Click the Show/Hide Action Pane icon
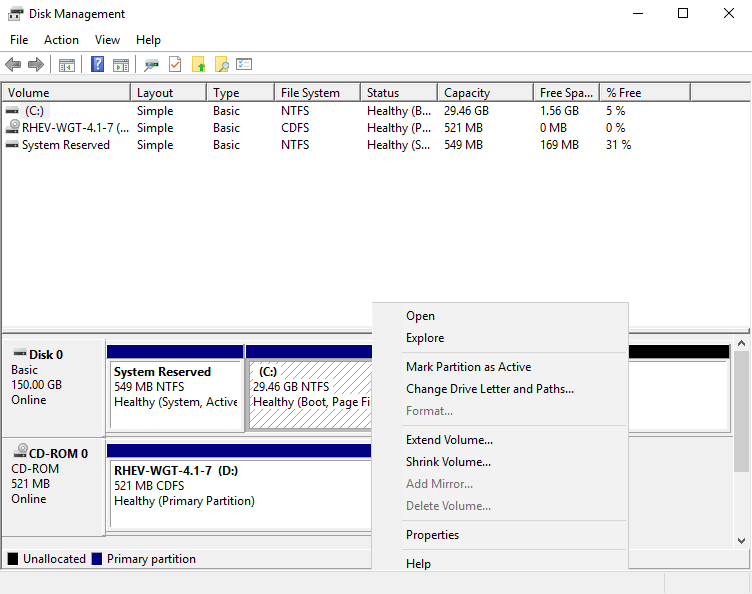This screenshot has height=594, width=752. tap(121, 65)
